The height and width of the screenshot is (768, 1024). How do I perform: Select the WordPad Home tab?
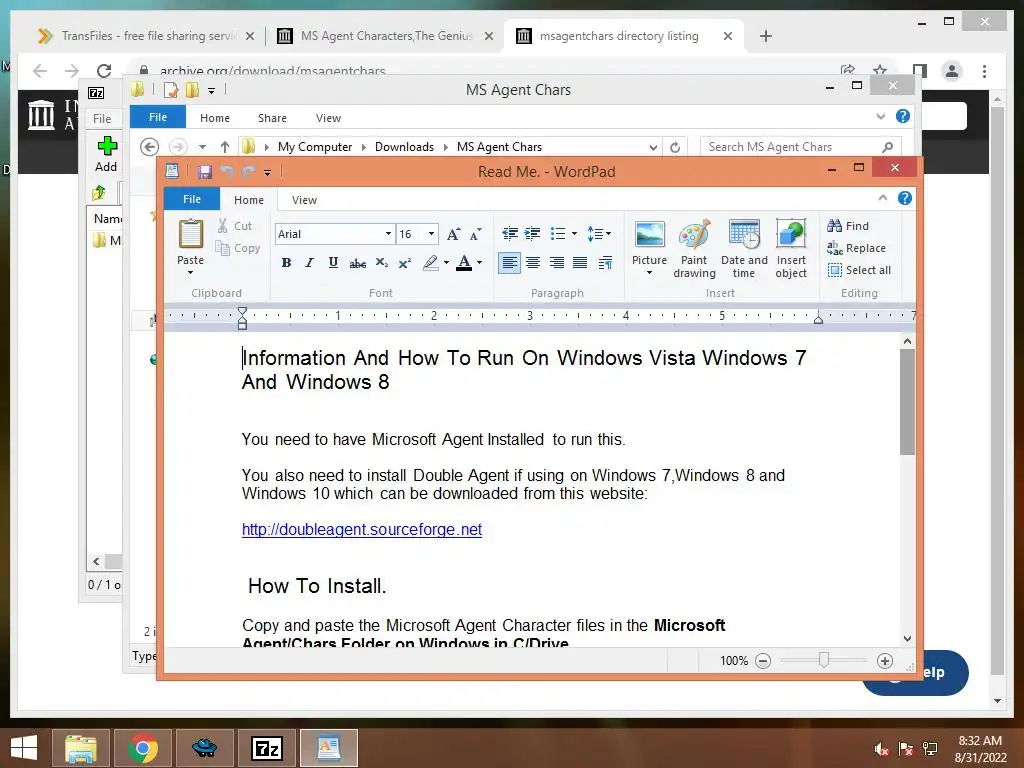[249, 200]
